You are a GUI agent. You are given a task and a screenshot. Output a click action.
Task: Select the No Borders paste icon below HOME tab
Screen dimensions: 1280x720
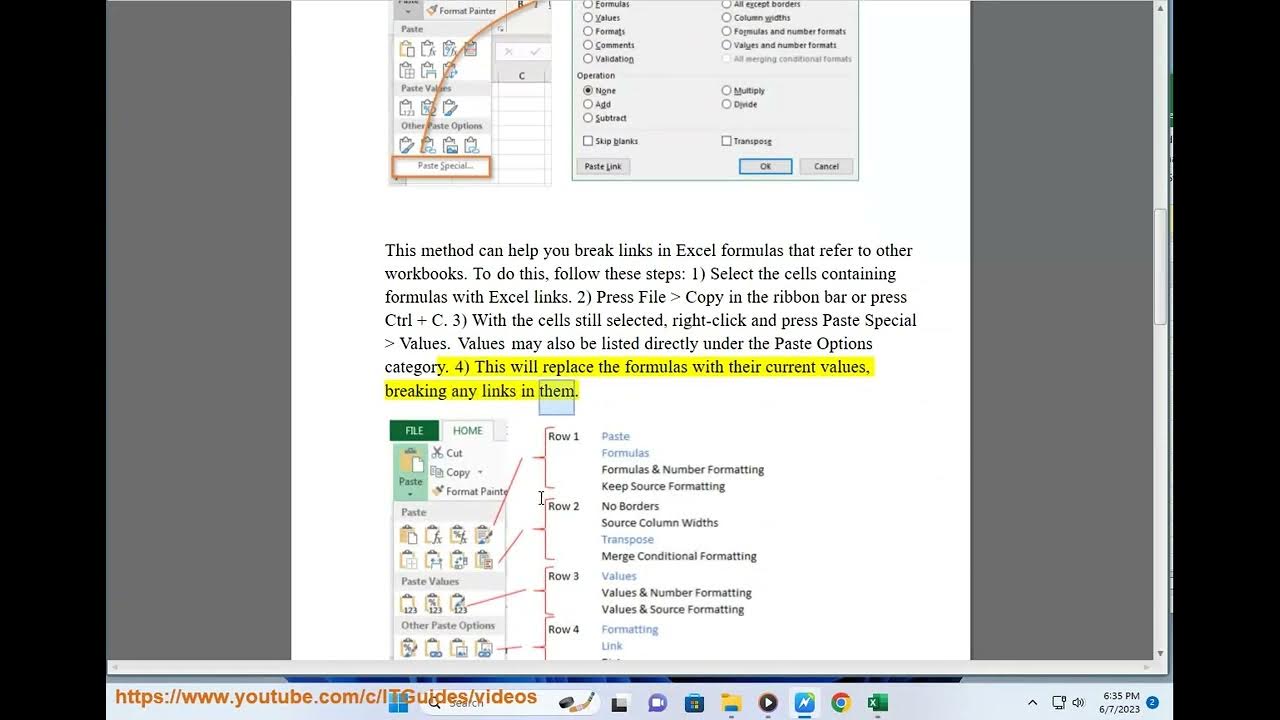point(408,559)
